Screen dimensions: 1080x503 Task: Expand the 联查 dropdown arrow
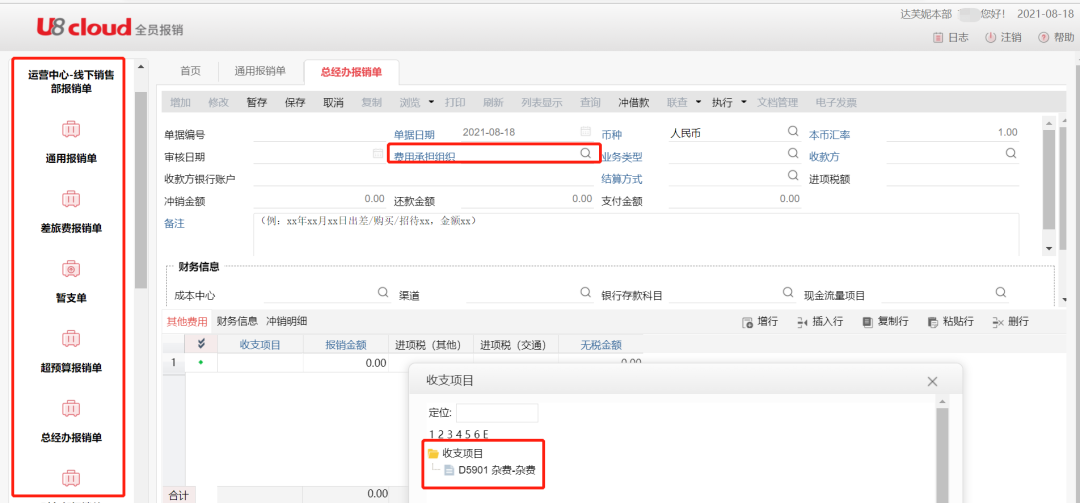(698, 103)
